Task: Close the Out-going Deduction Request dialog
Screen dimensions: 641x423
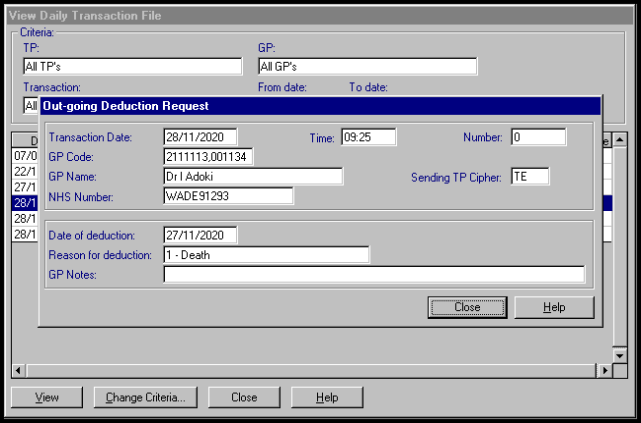Action: [x=467, y=307]
